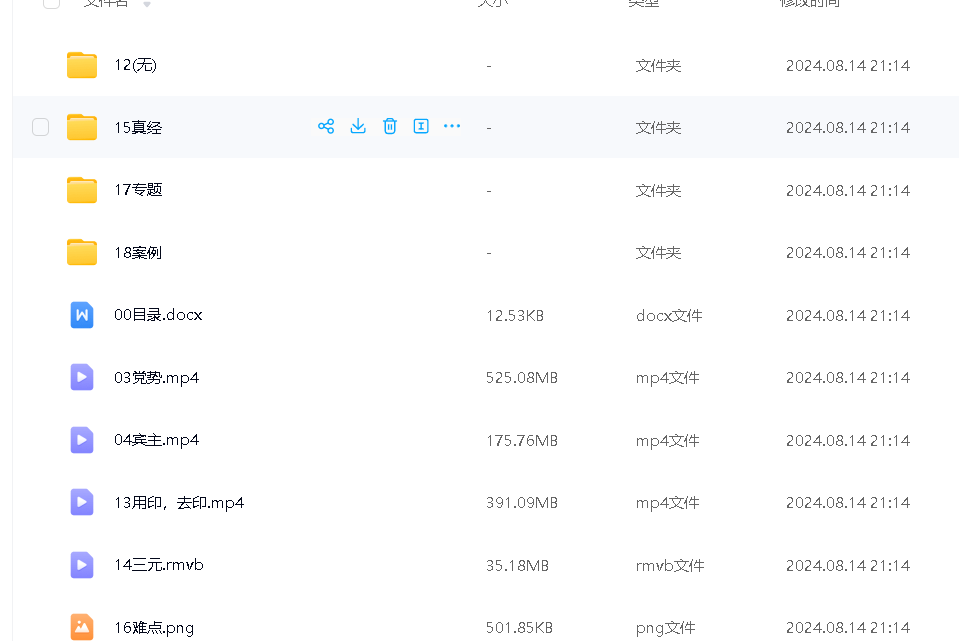
Task: Click the image icon of 16难点.png
Action: [82, 627]
